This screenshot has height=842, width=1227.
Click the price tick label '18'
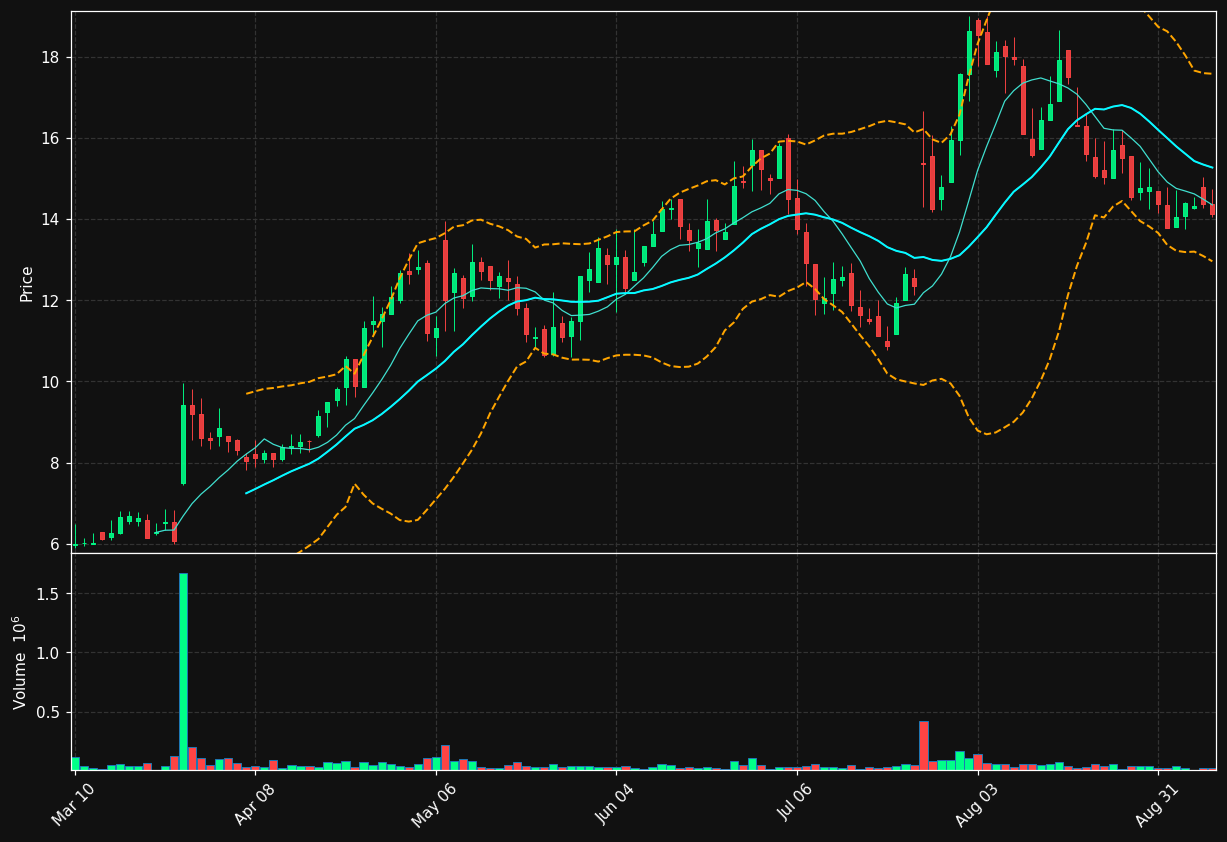tap(51, 57)
